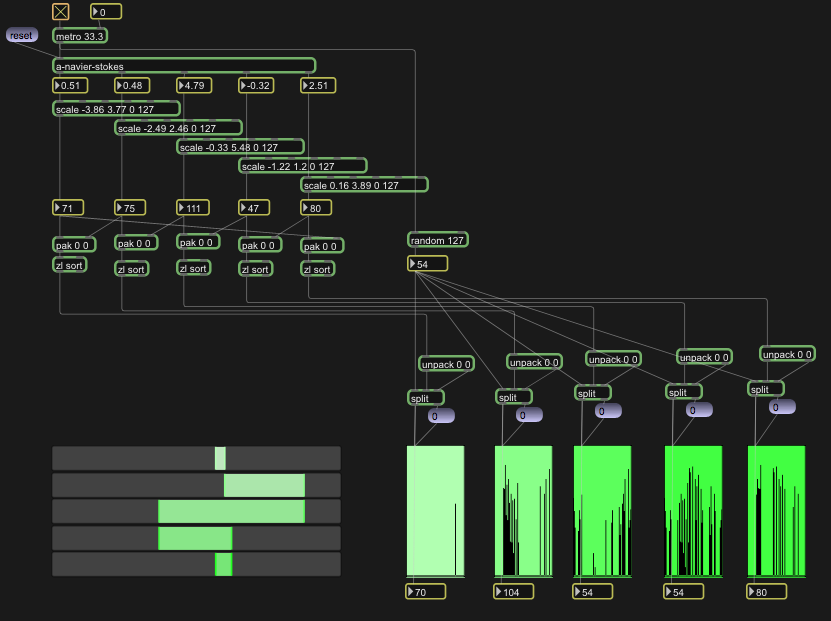Click the rightmost bright green multislider
This screenshot has height=621, width=831.
pos(776,511)
